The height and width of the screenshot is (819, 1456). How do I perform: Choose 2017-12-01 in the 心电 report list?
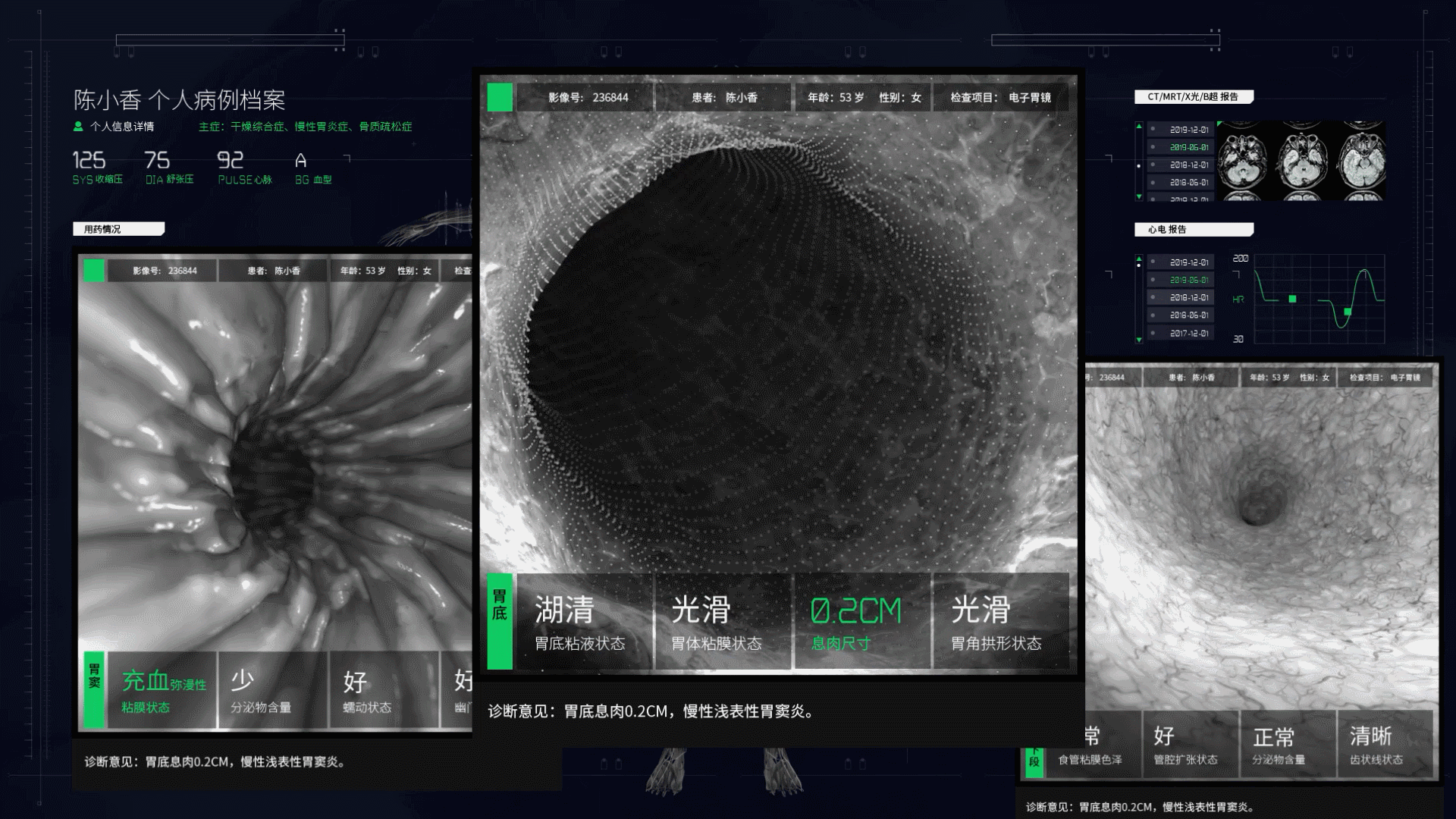1181,333
